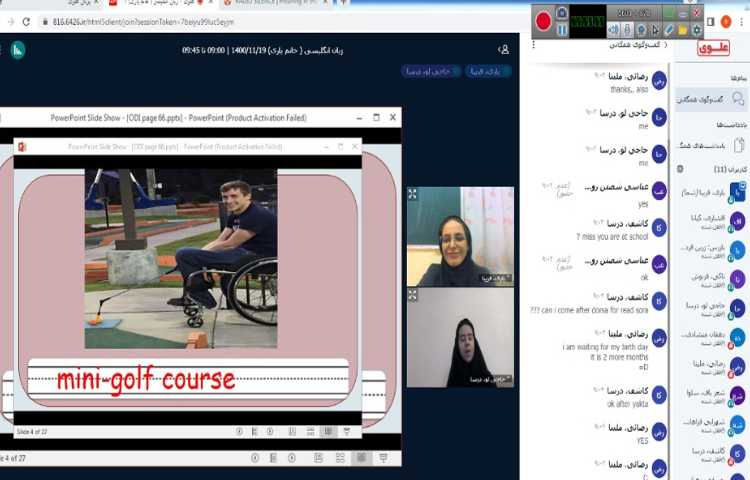Expand the student's webcam video to fullscreen

pos(412,295)
